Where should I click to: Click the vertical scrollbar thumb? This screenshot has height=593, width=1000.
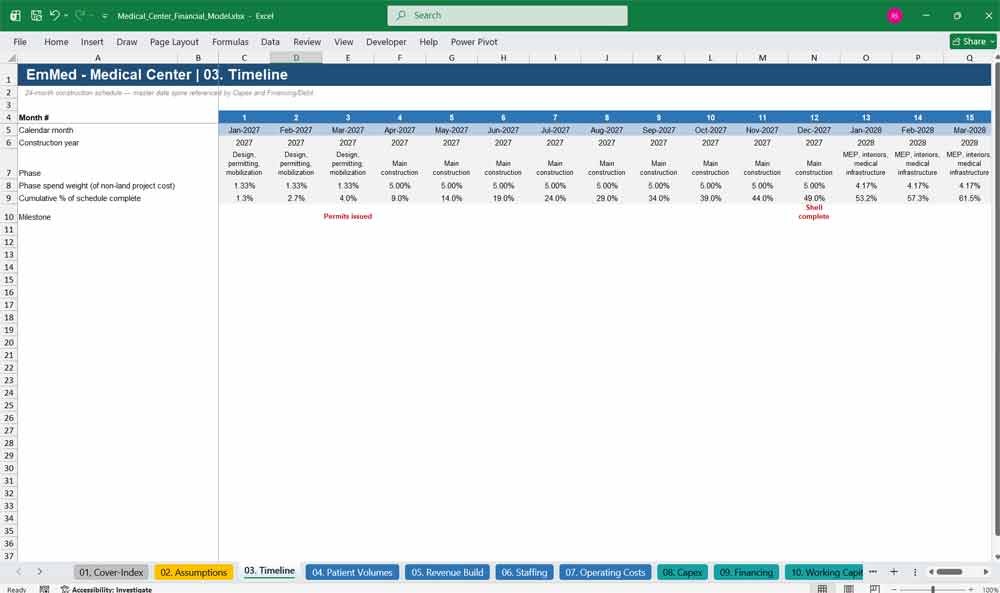click(997, 298)
